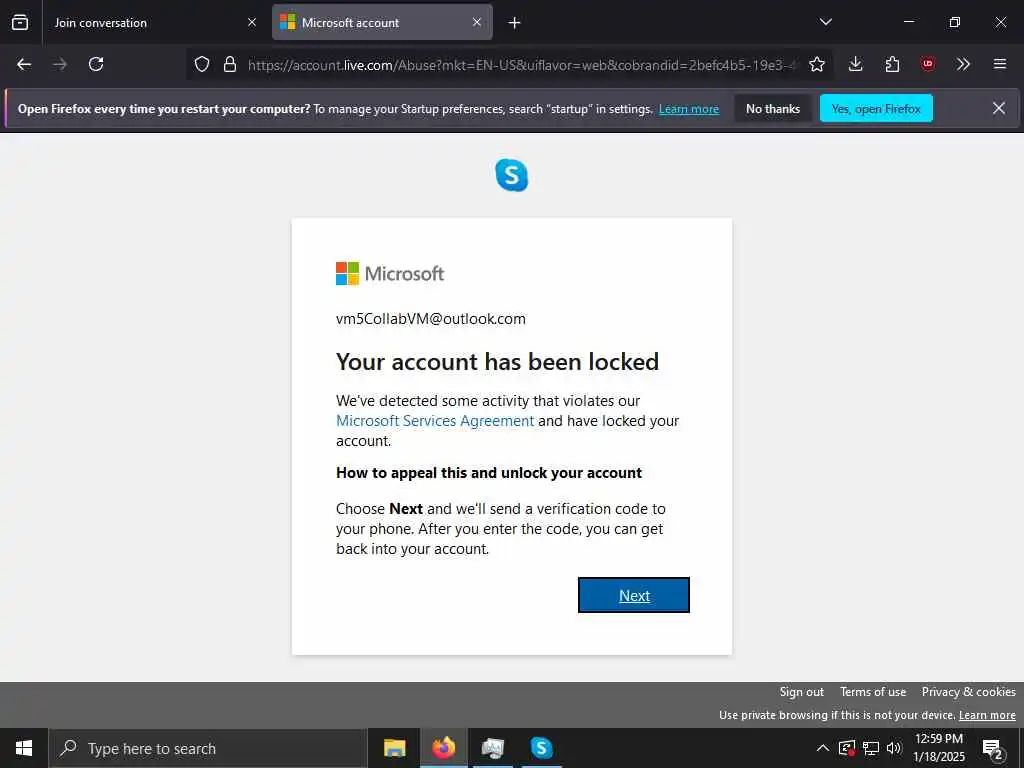Open the taskbar app beside Firefox
The height and width of the screenshot is (768, 1024).
(492, 748)
